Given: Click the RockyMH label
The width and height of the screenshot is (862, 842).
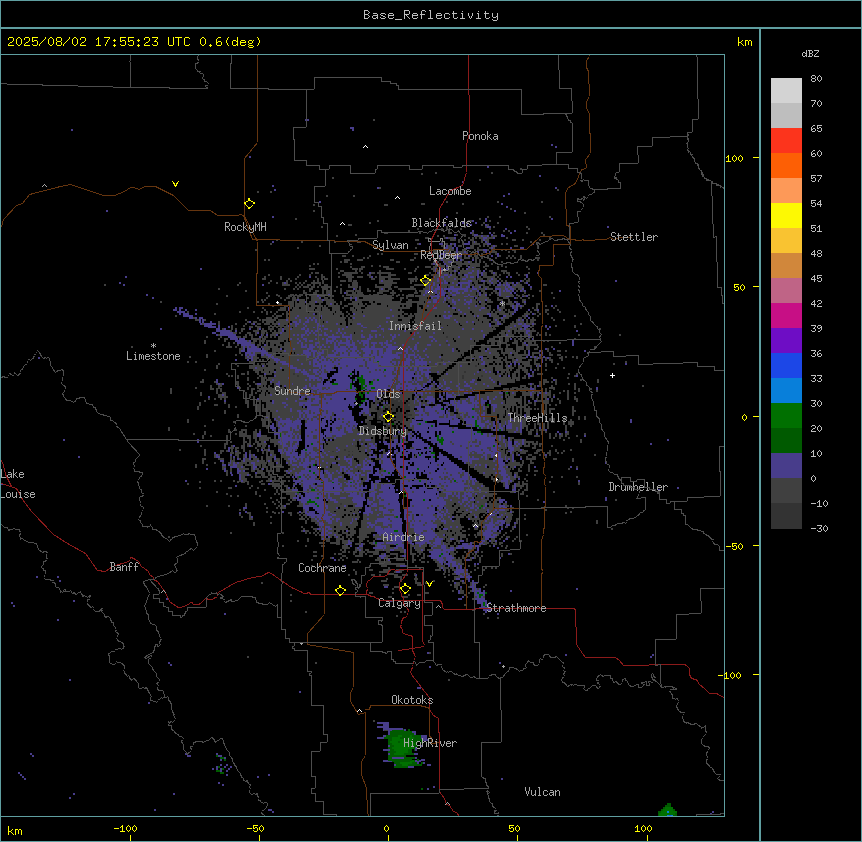Looking at the screenshot, I should click(245, 227).
